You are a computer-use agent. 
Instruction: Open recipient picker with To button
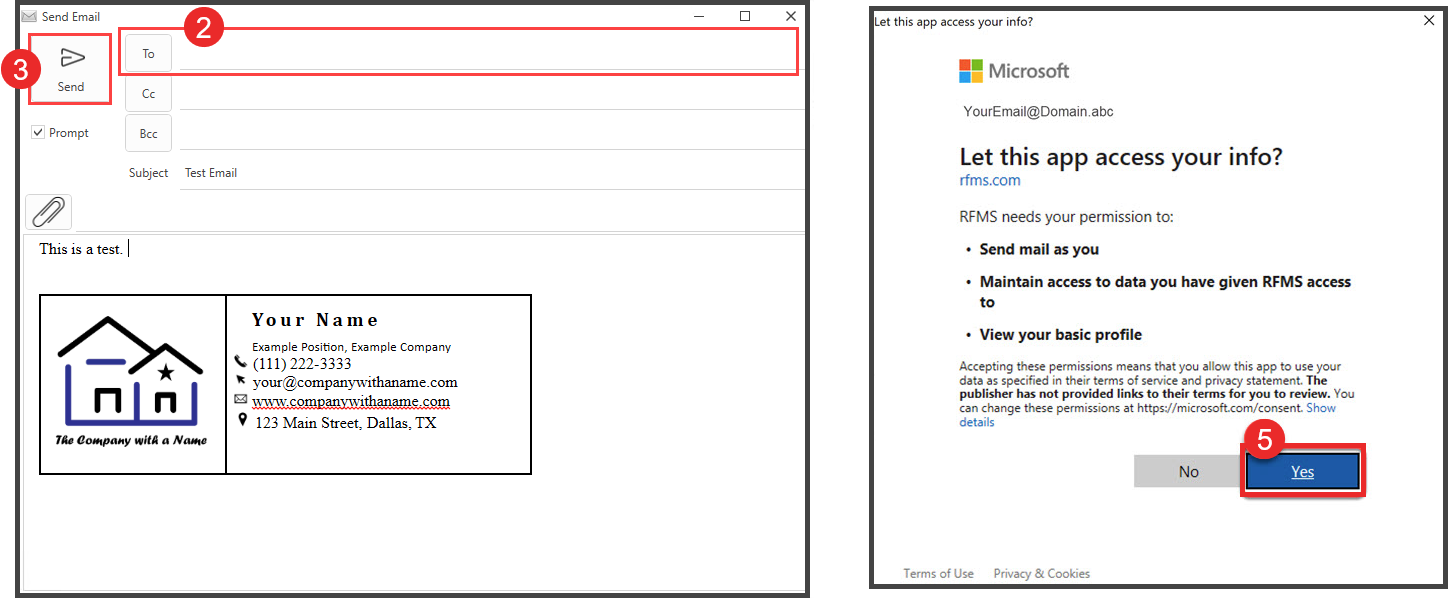[x=148, y=54]
